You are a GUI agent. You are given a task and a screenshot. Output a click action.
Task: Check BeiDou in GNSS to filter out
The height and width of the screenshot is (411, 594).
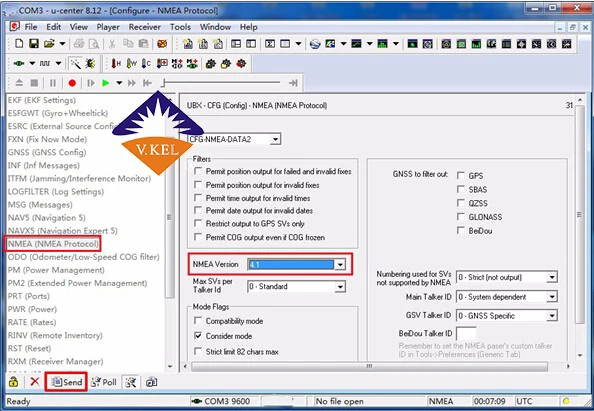(x=461, y=230)
